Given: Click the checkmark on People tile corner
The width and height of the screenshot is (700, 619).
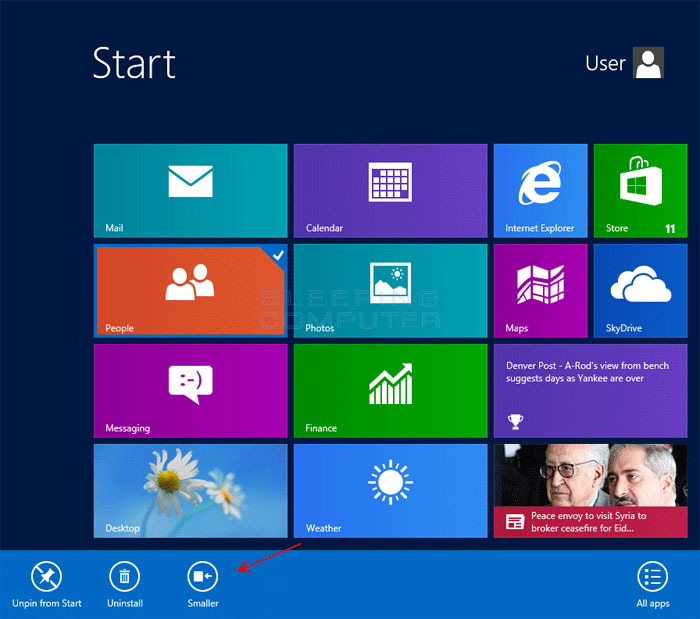Looking at the screenshot, I should pos(278,255).
